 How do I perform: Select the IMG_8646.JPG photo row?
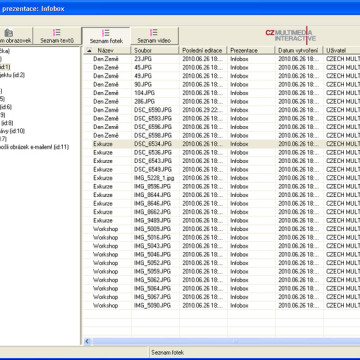point(221,203)
